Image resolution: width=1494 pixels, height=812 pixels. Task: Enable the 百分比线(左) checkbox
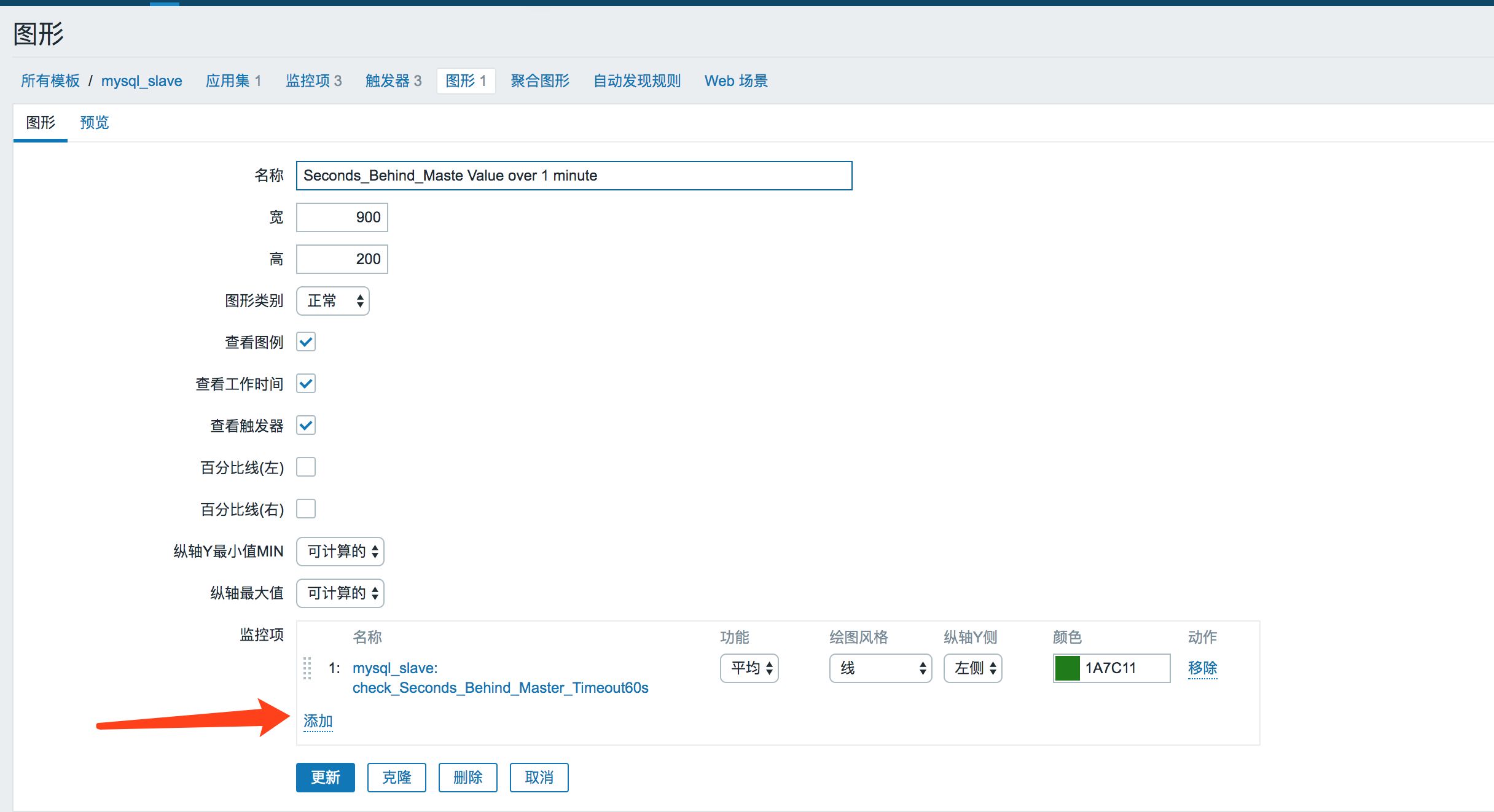coord(306,467)
